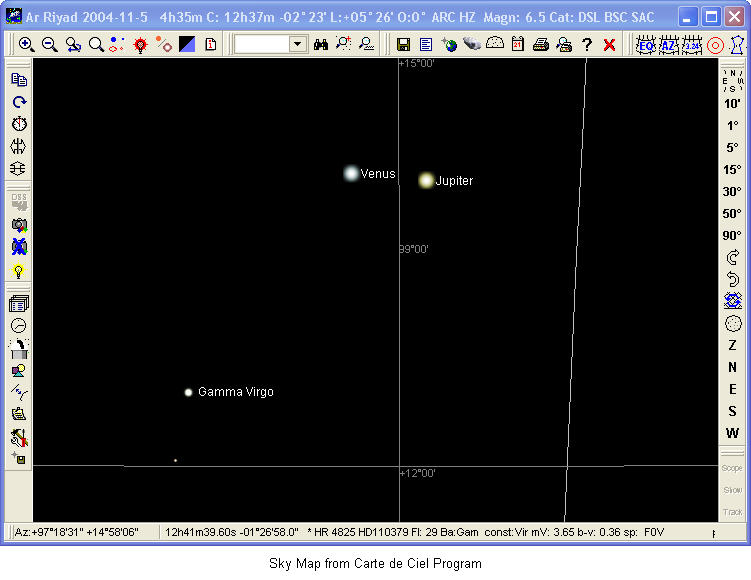The height and width of the screenshot is (580, 751).
Task: Click into the toolbar search text field
Action: tap(262, 45)
